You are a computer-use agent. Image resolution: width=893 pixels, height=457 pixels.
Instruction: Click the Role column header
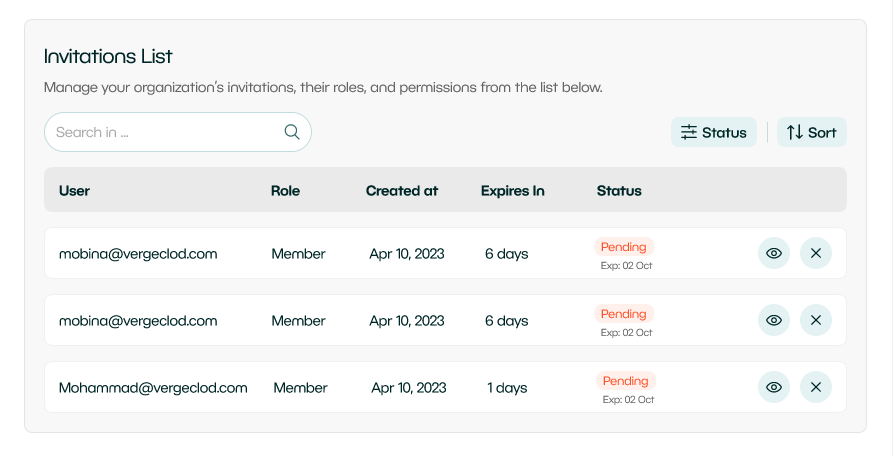click(x=285, y=190)
